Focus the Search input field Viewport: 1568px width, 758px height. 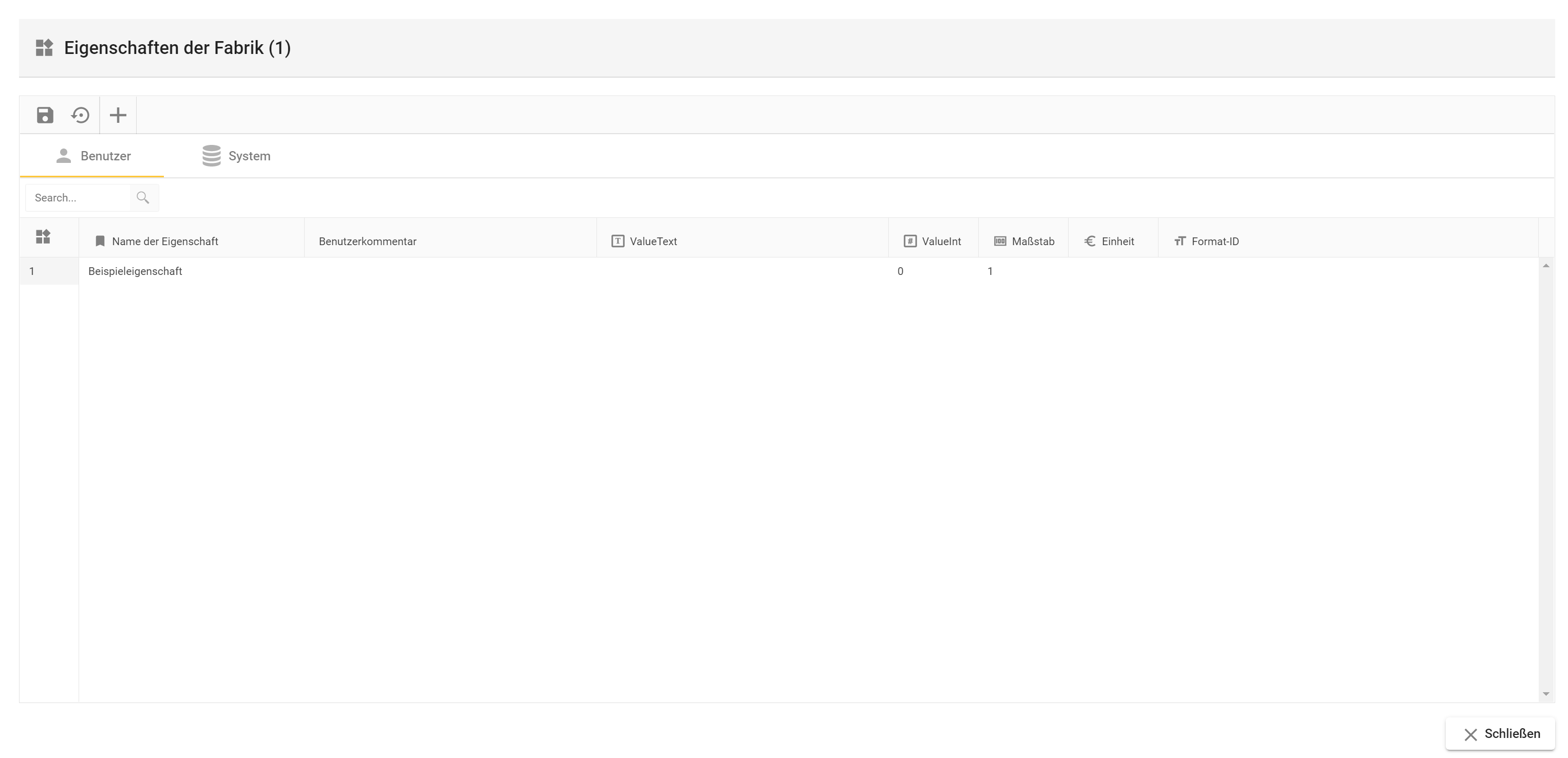(78, 198)
